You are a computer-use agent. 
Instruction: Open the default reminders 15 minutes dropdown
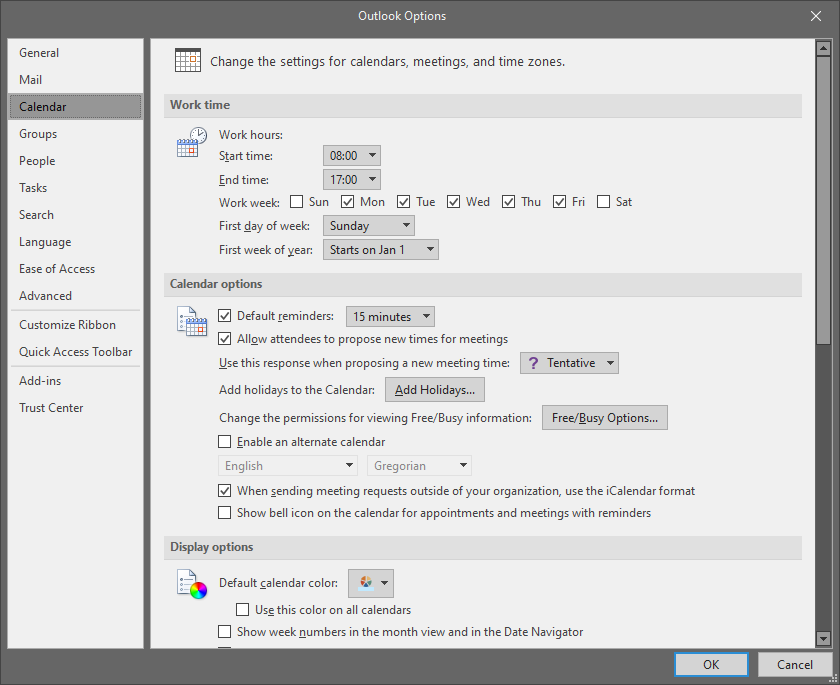[390, 317]
